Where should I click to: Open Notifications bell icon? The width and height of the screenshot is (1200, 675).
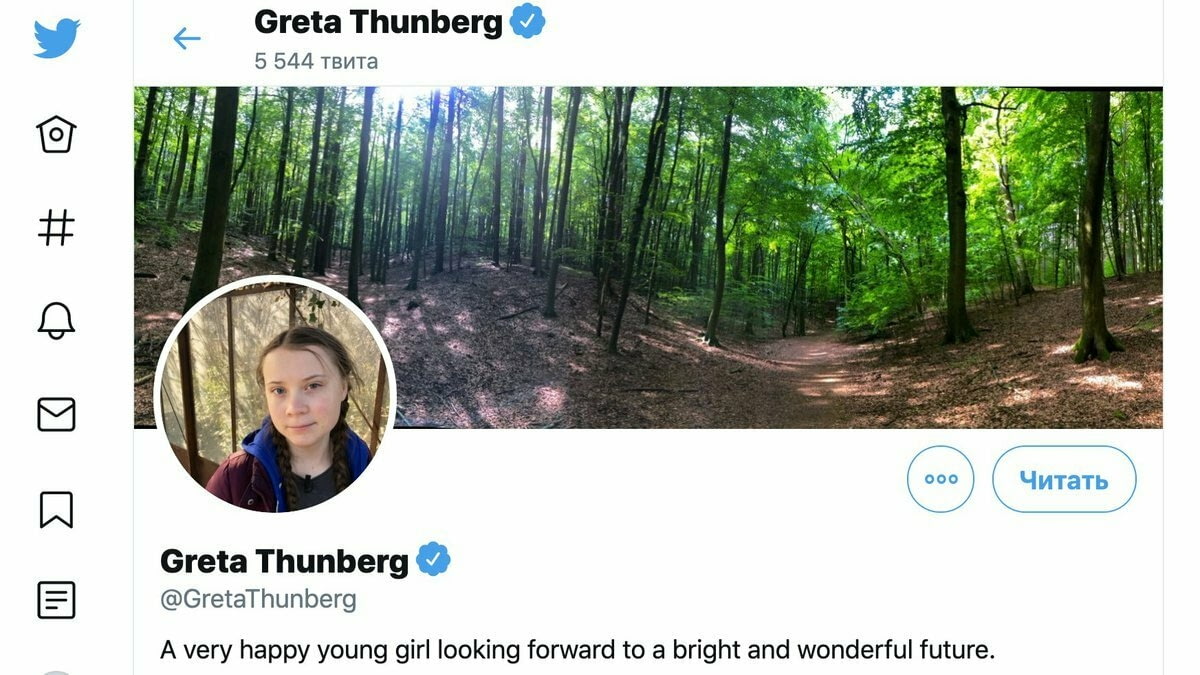pos(56,320)
